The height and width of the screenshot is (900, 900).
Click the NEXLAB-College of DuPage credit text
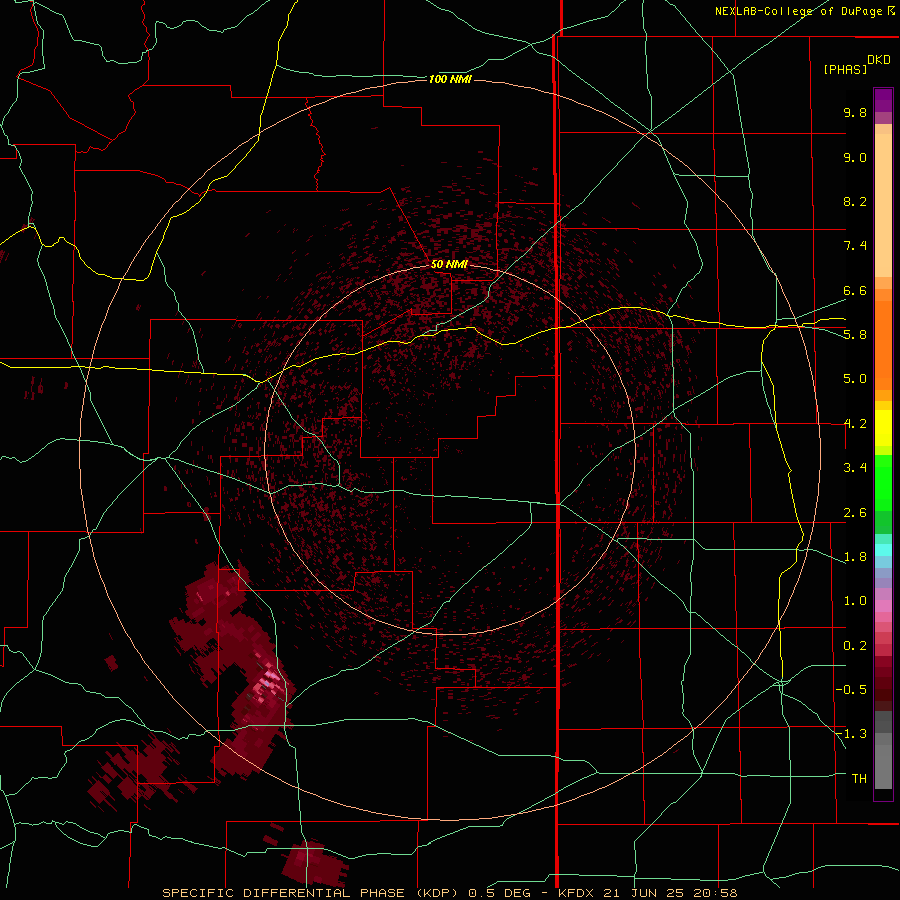click(x=800, y=11)
